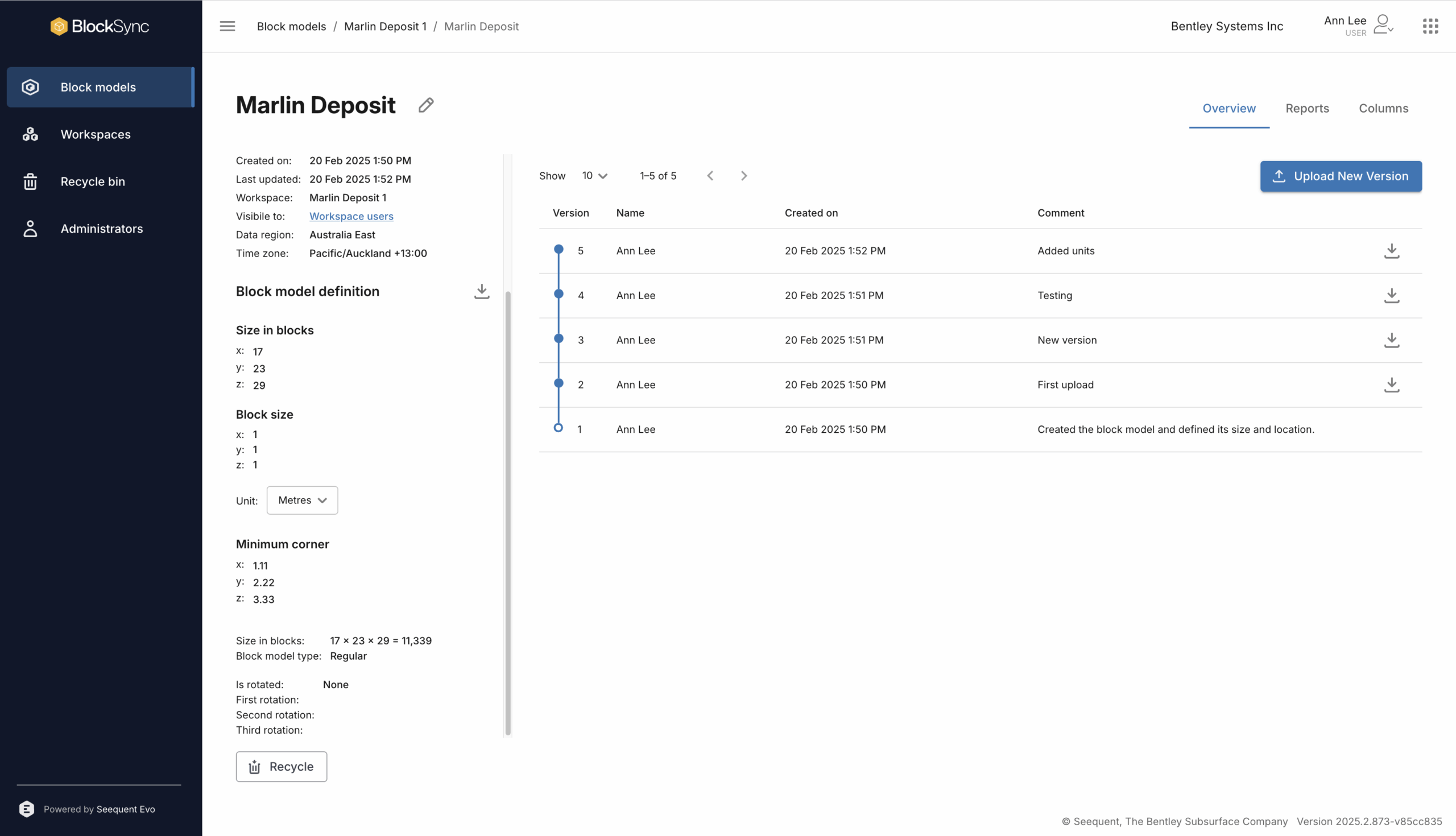1456x836 pixels.
Task: Click the definition panel vertical scrollbar
Action: 507,512
